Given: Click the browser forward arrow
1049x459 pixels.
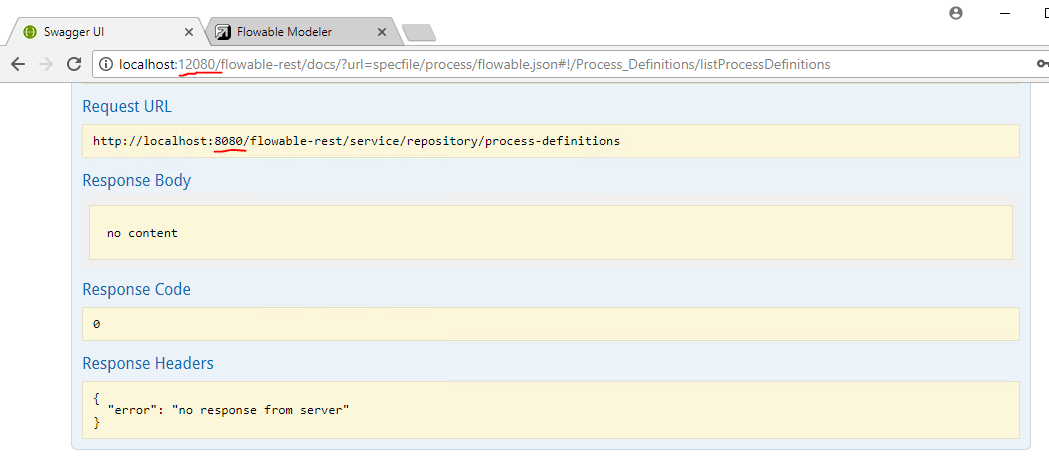Looking at the screenshot, I should [x=46, y=64].
